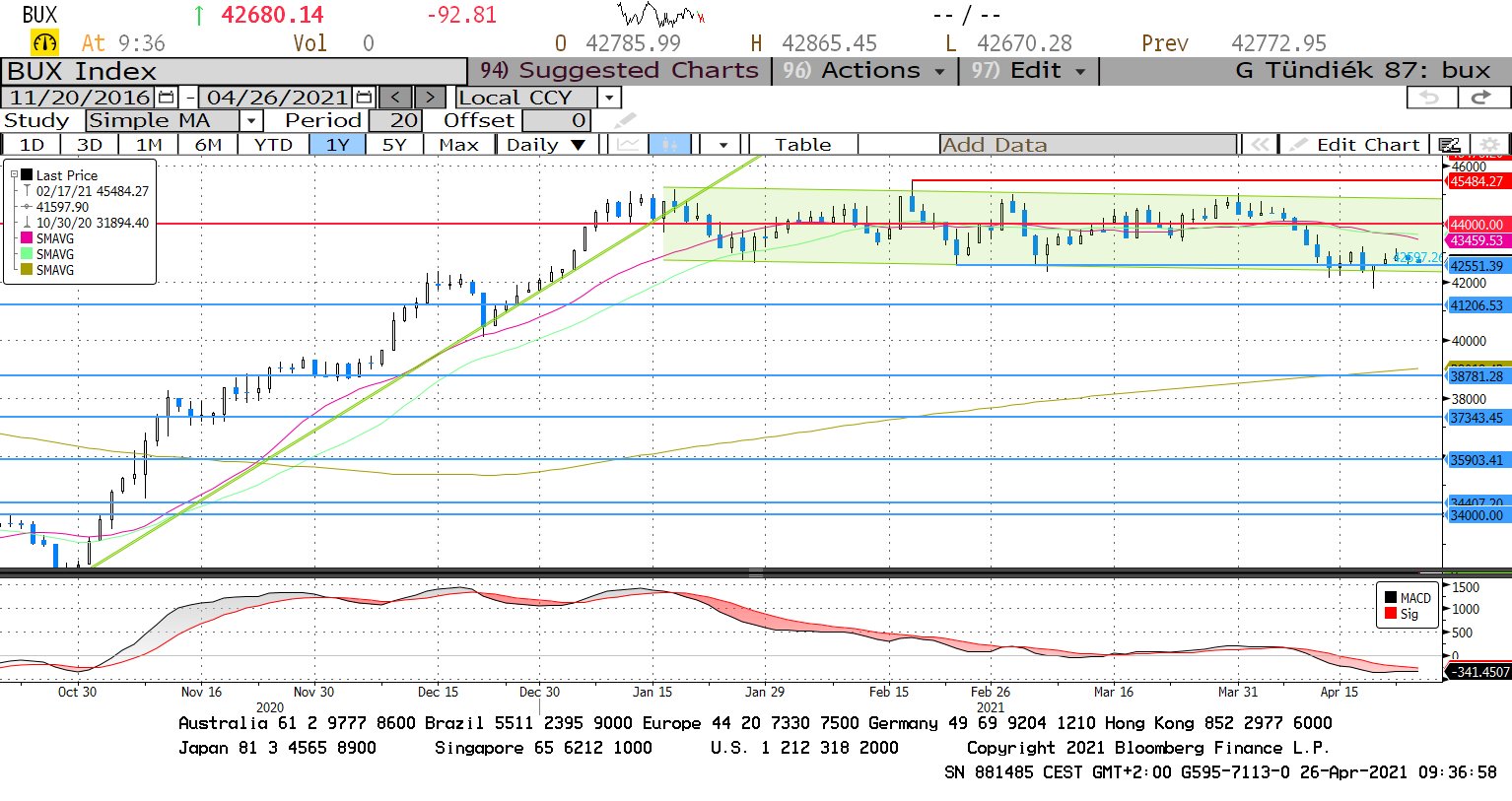
Task: Click the red 44000.00 price axis label
Action: point(1477,225)
